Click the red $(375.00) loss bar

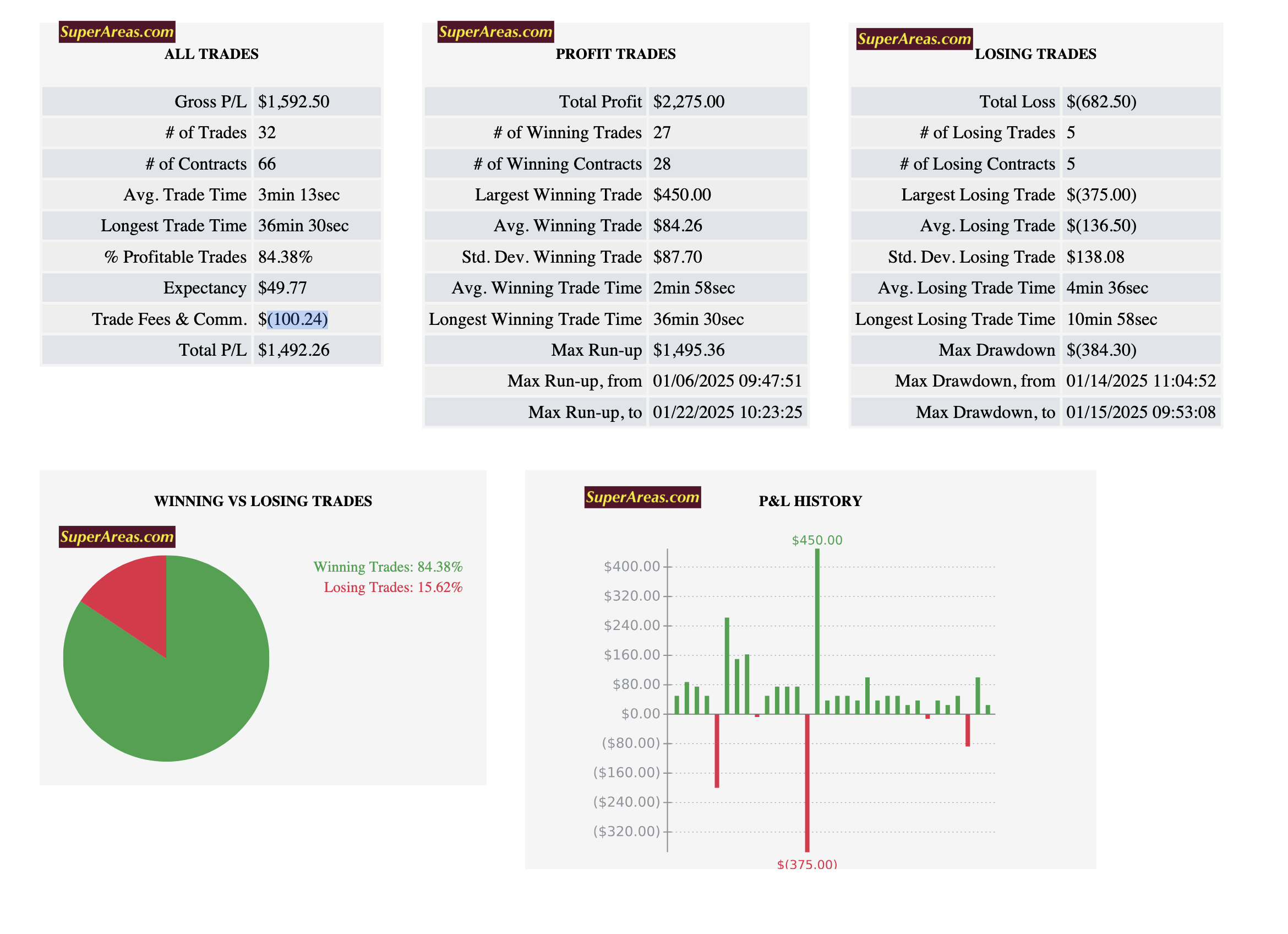(x=807, y=783)
